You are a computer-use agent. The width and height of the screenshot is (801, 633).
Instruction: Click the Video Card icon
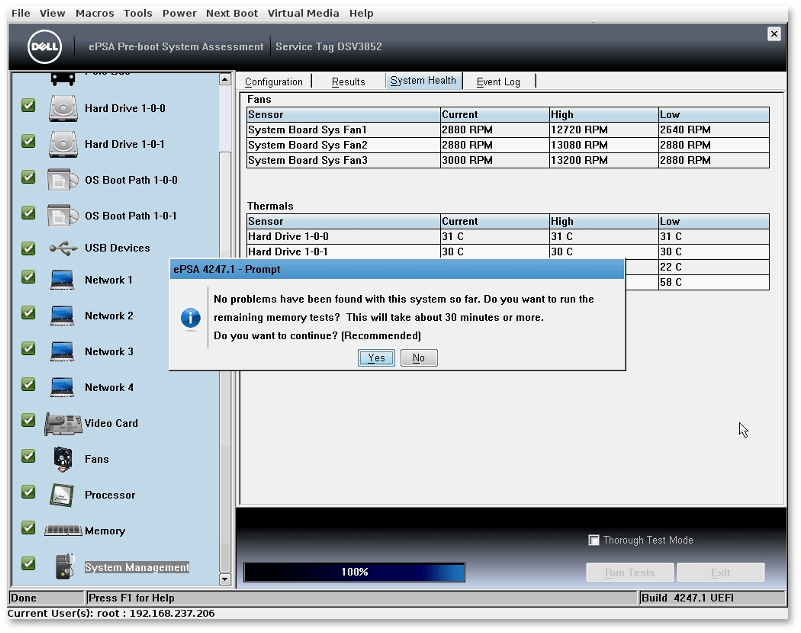click(x=63, y=424)
